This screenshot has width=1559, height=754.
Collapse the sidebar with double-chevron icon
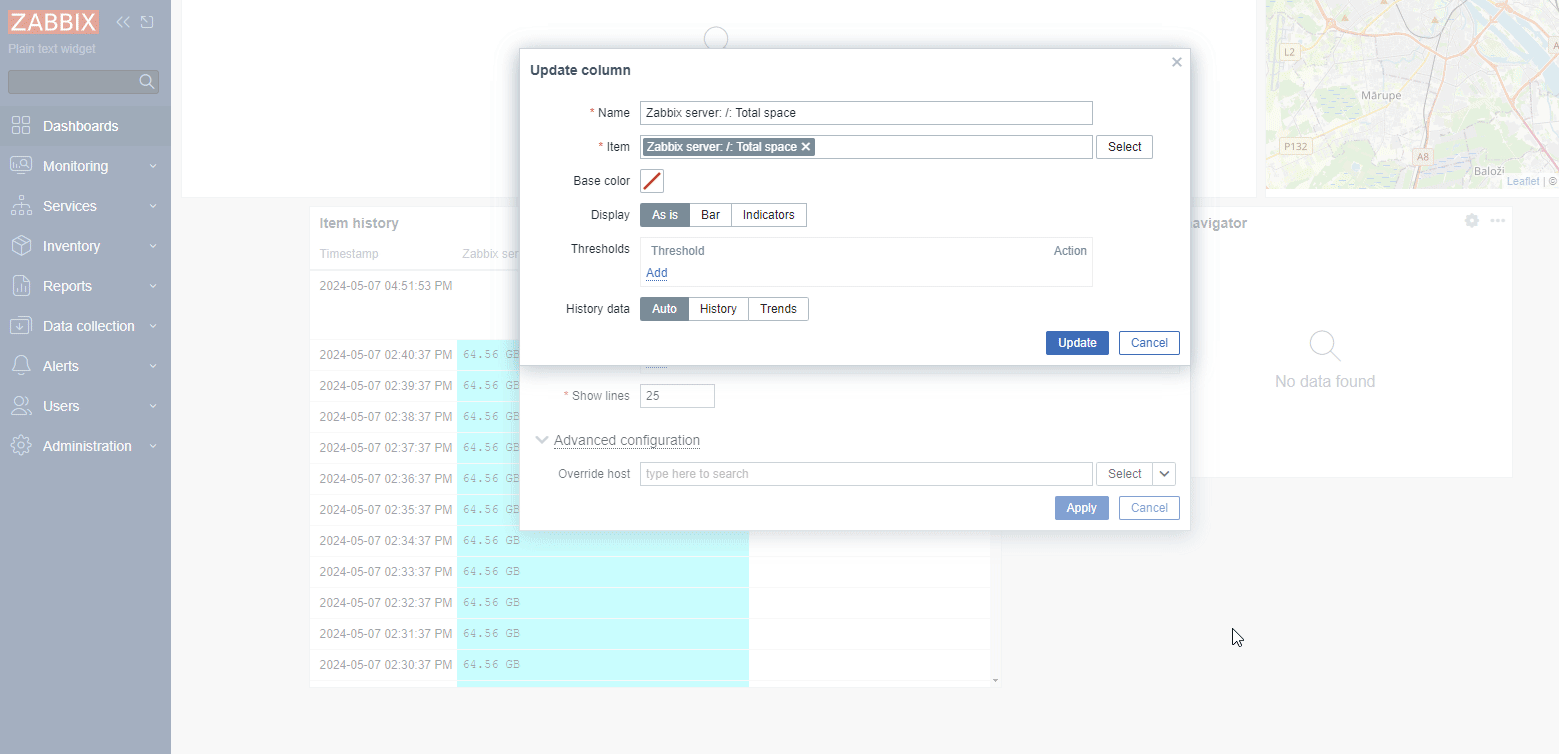click(123, 22)
